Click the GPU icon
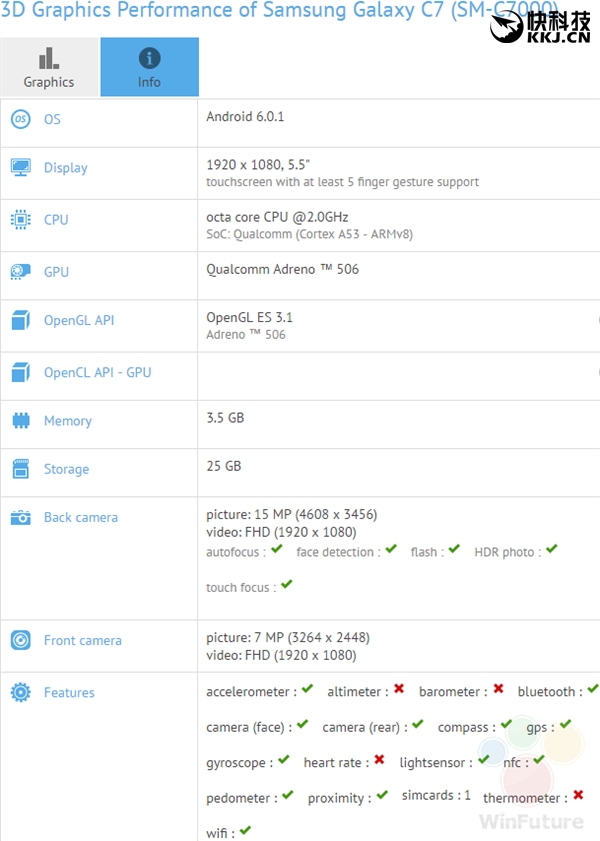600x841 pixels. click(20, 271)
